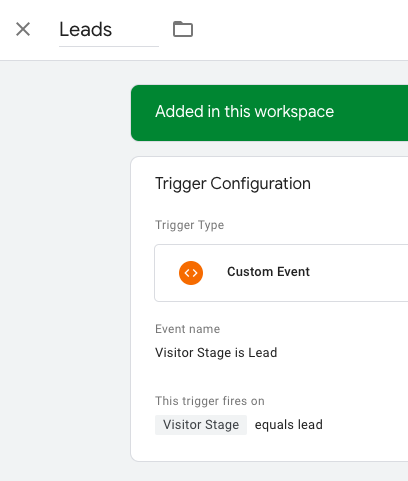Click the 'Trigger Type' label
This screenshot has height=481, width=408.
click(x=189, y=225)
